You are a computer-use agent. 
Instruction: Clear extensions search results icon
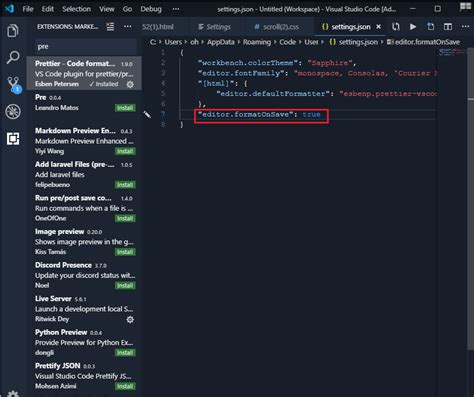click(x=110, y=26)
